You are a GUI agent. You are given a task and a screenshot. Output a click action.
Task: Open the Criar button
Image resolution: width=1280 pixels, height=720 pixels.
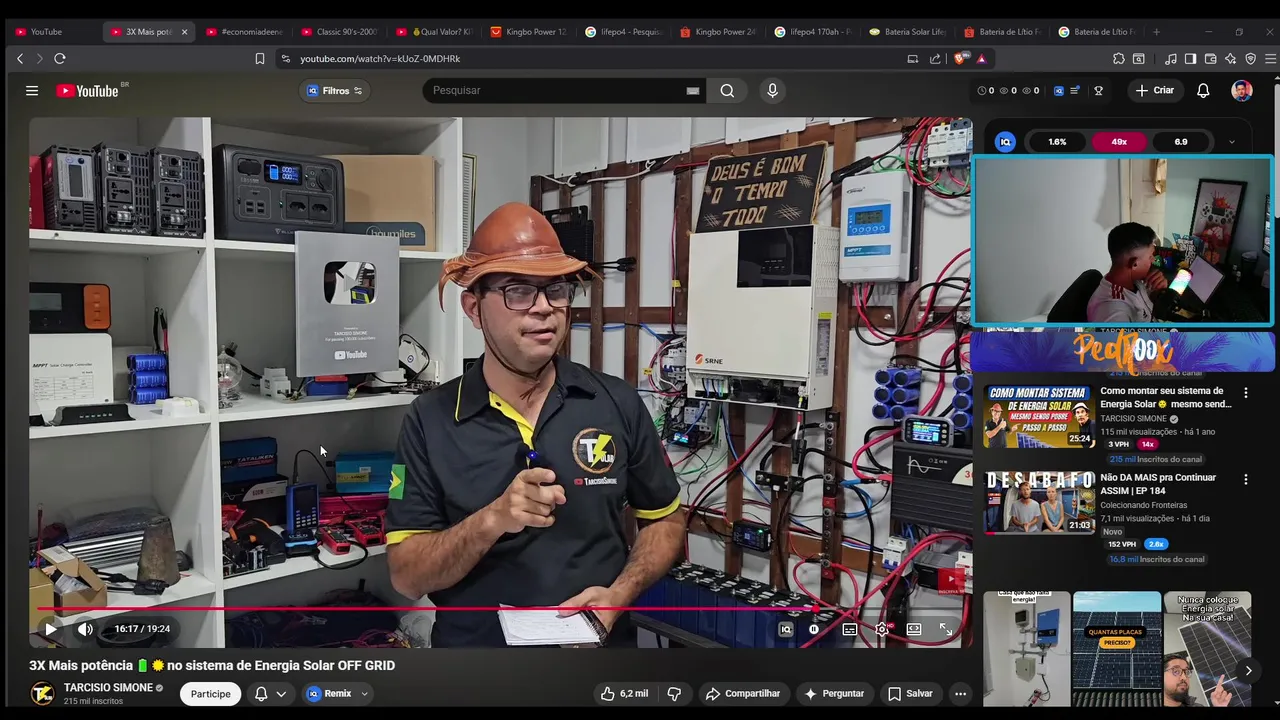(x=1154, y=91)
